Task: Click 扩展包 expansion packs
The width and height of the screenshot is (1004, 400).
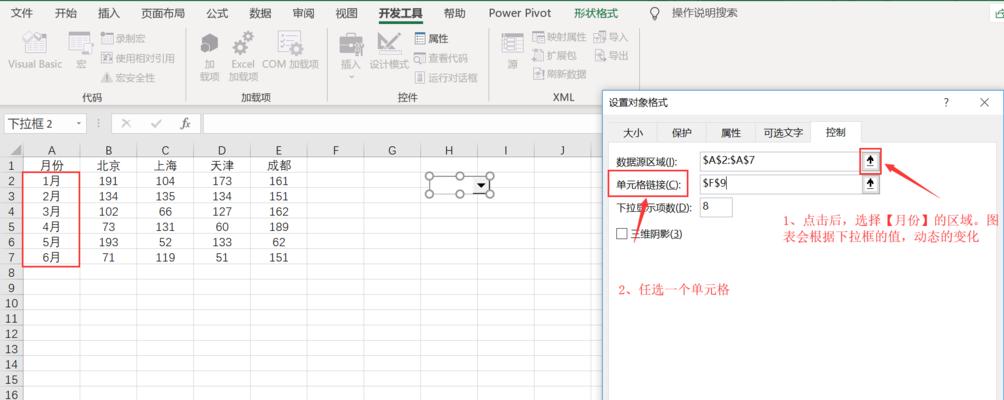Action: [555, 56]
